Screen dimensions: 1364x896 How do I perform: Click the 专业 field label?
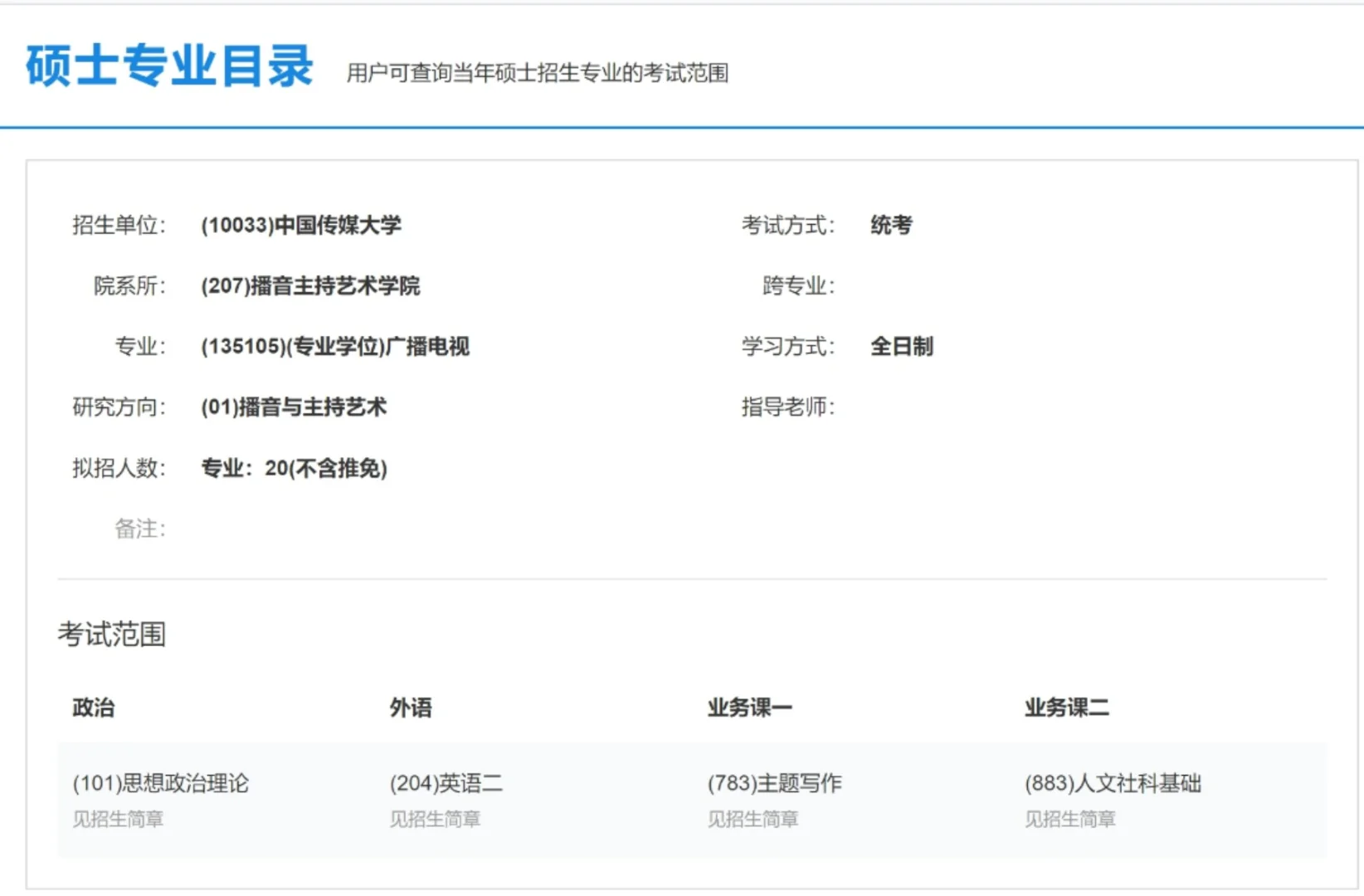click(140, 346)
